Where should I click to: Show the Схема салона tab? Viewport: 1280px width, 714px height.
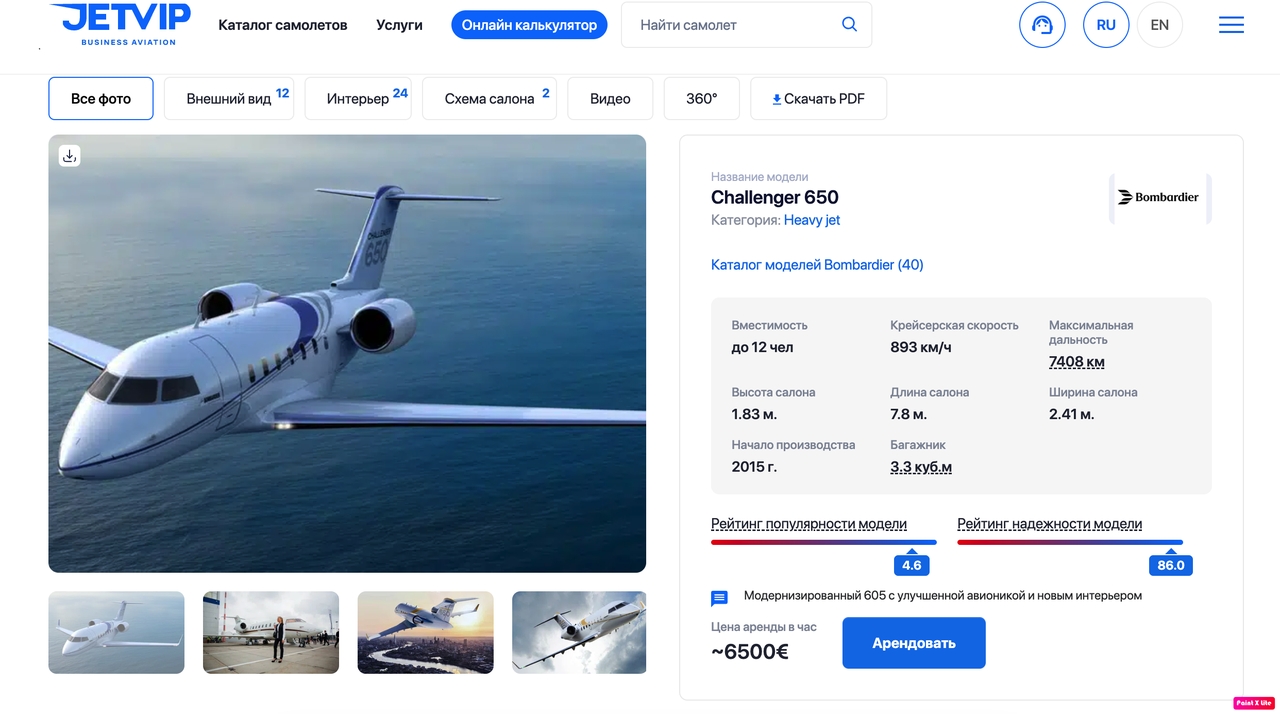(489, 99)
